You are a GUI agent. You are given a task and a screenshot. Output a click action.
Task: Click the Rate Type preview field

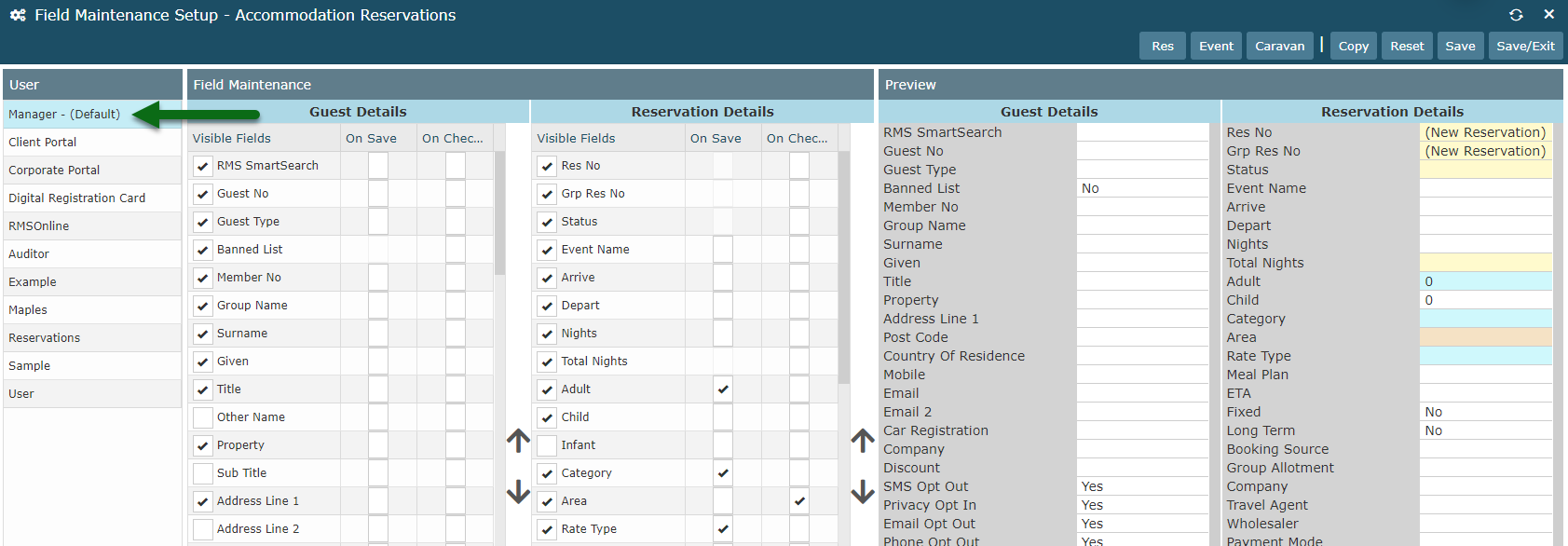pyautogui.click(x=1486, y=356)
